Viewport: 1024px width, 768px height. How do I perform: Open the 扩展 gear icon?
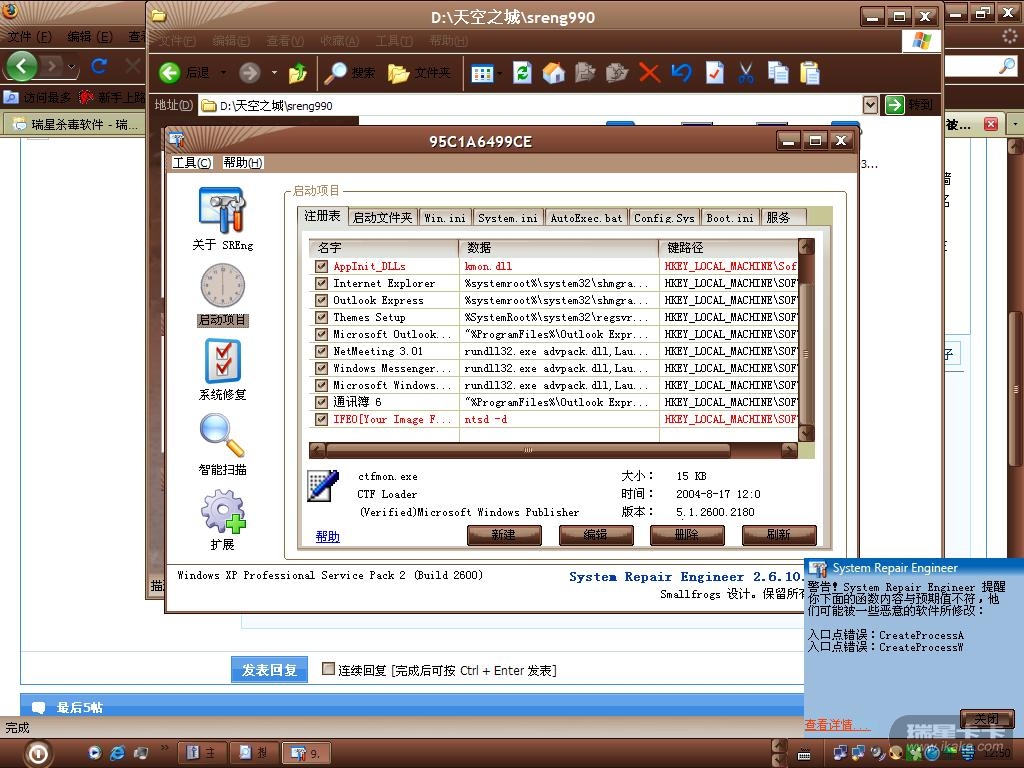click(x=222, y=511)
